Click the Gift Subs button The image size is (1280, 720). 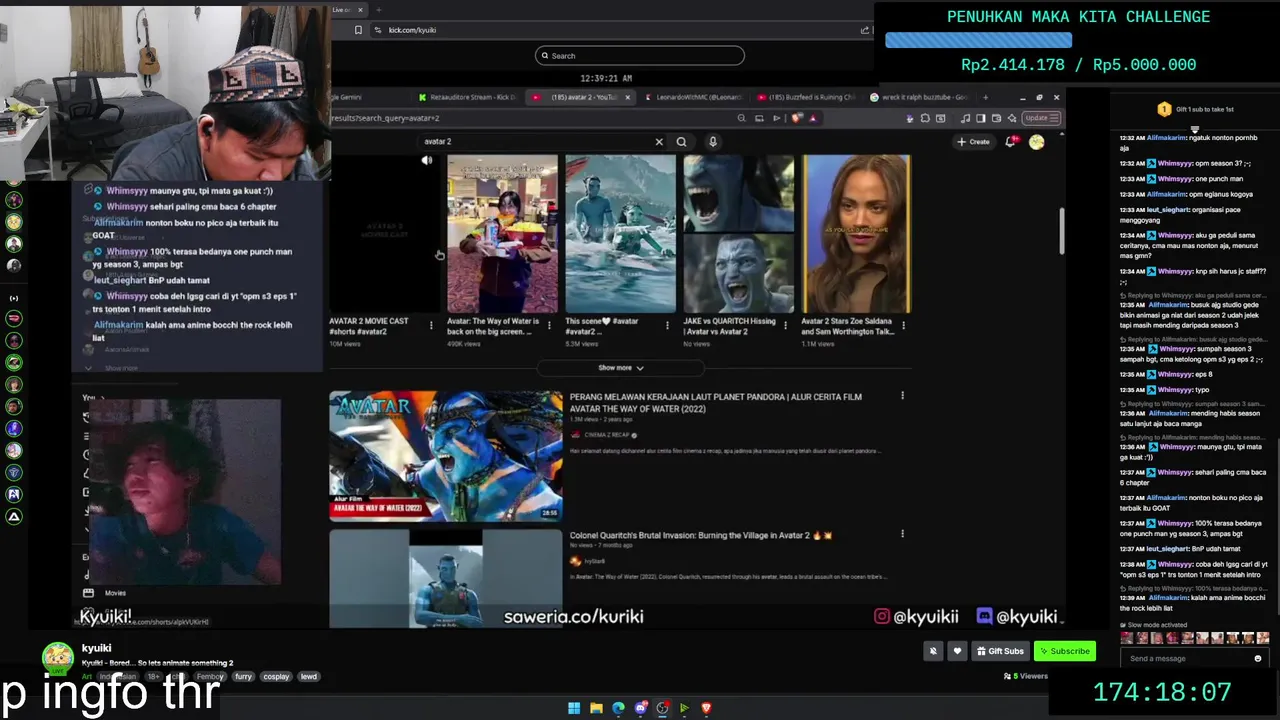(x=1000, y=651)
